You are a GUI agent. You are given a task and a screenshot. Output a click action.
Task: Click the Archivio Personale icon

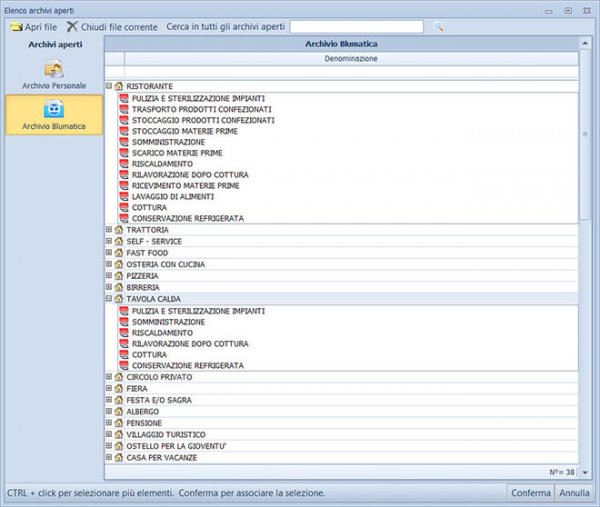54,70
